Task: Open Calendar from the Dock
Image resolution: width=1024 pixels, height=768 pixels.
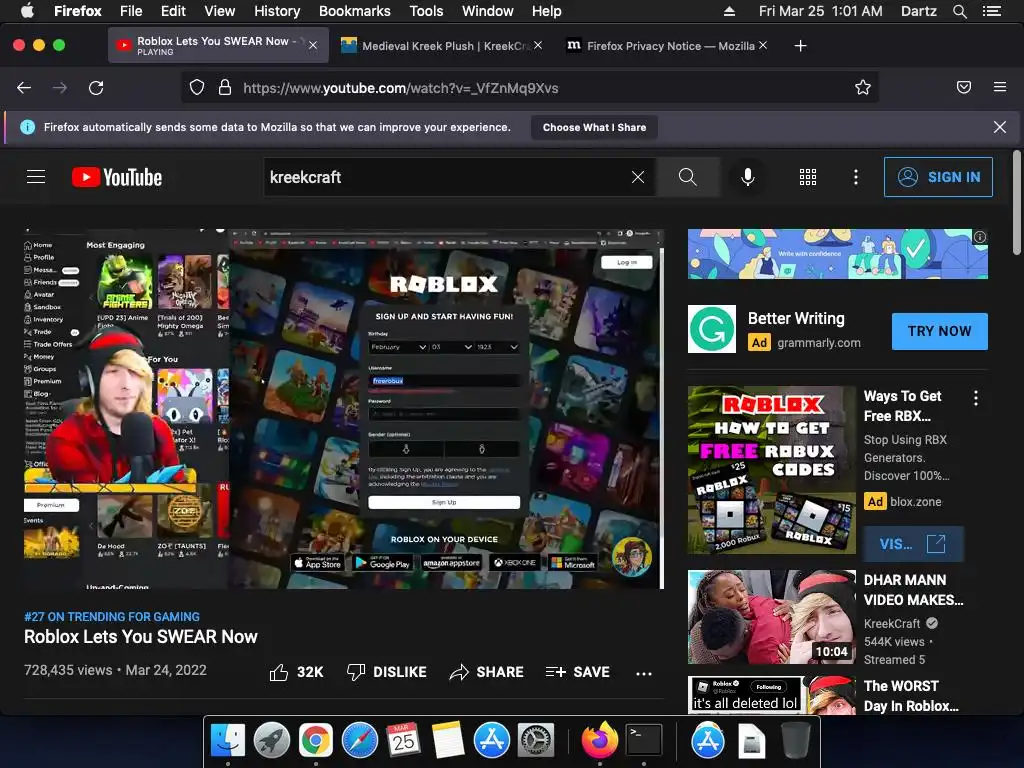Action: click(x=403, y=741)
